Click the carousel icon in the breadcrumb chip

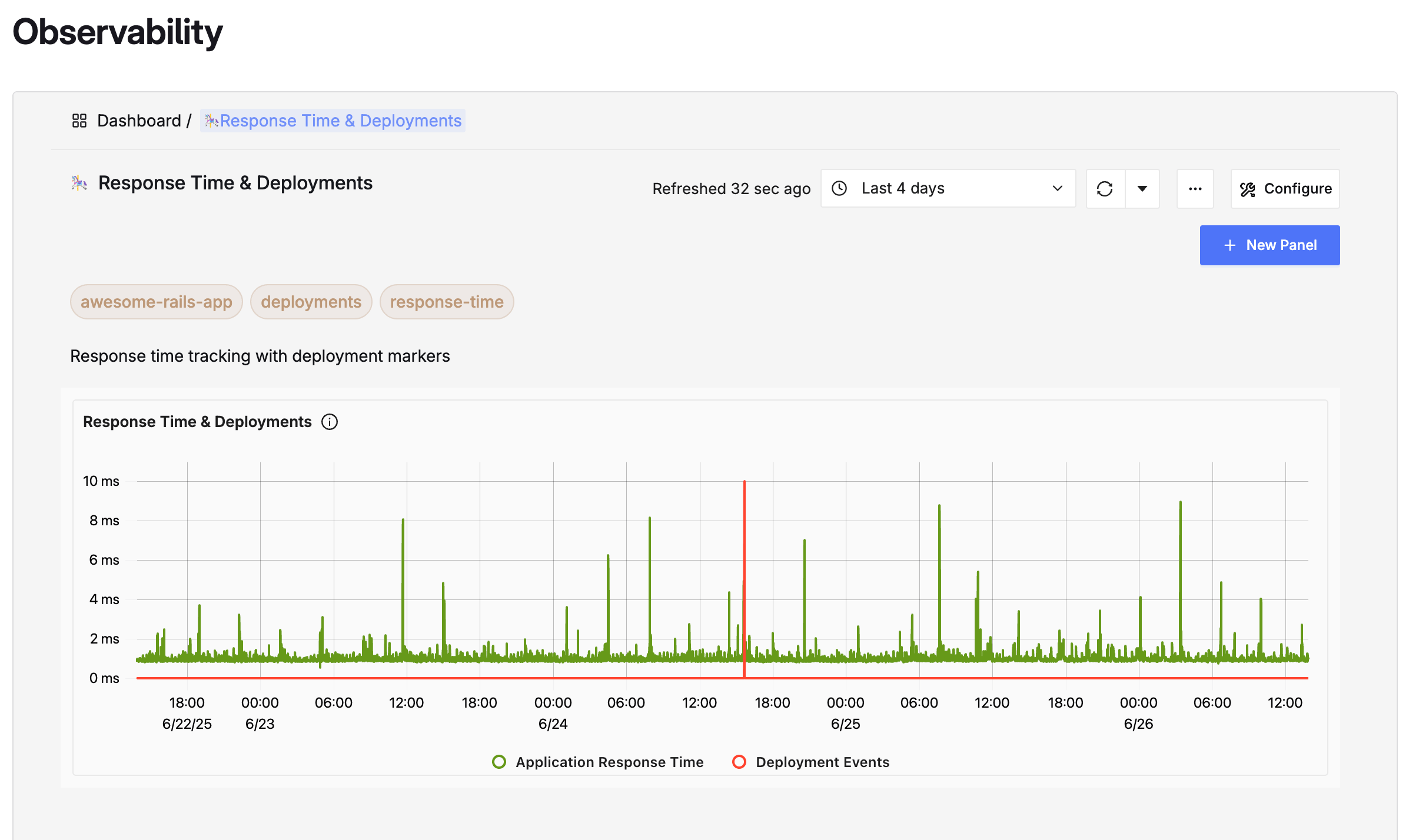coord(212,121)
